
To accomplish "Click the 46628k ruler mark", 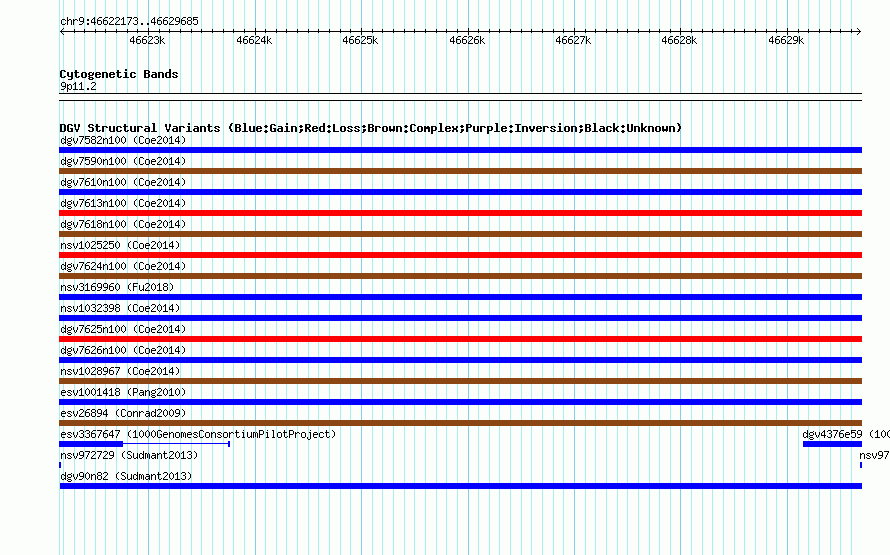I will [x=679, y=40].
